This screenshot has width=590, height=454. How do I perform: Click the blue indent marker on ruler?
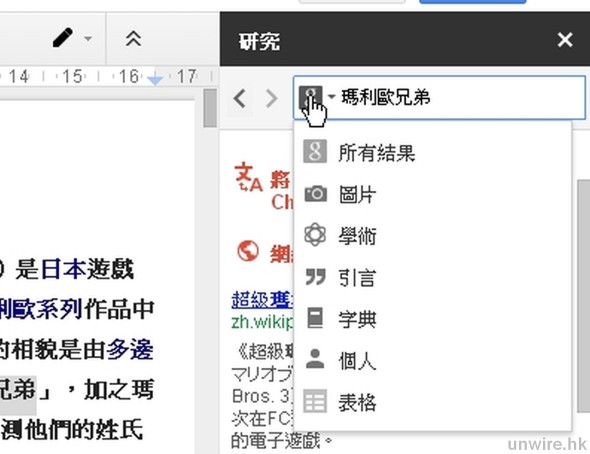click(155, 79)
